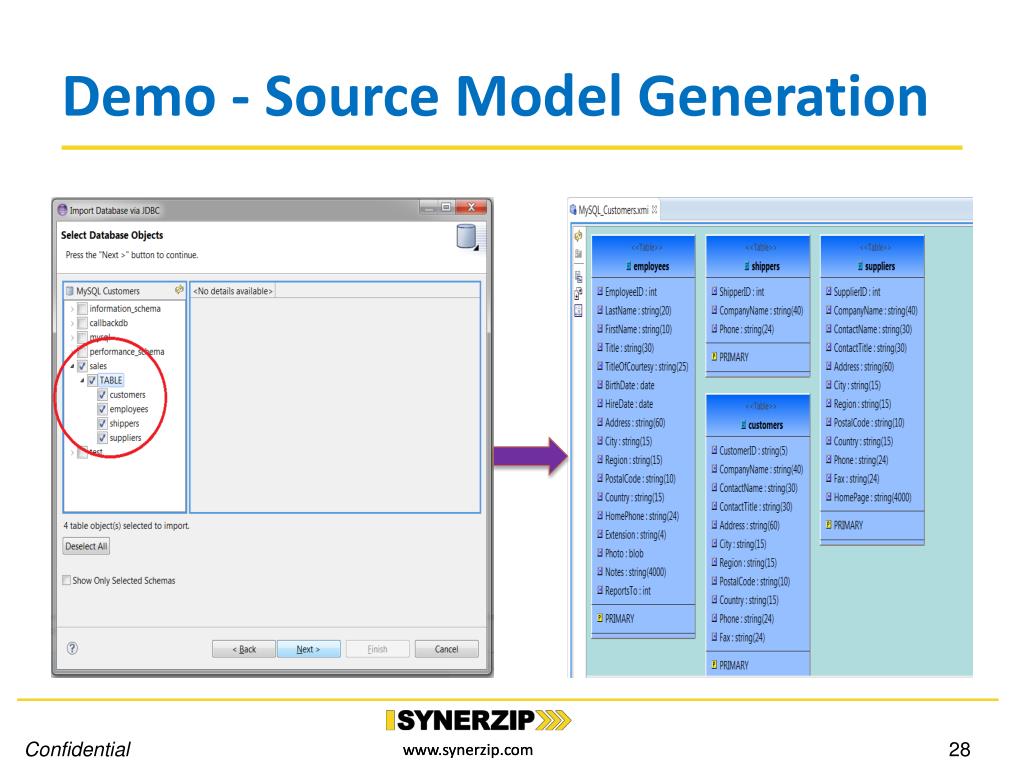Collapse the TABLE tree node

[x=82, y=380]
